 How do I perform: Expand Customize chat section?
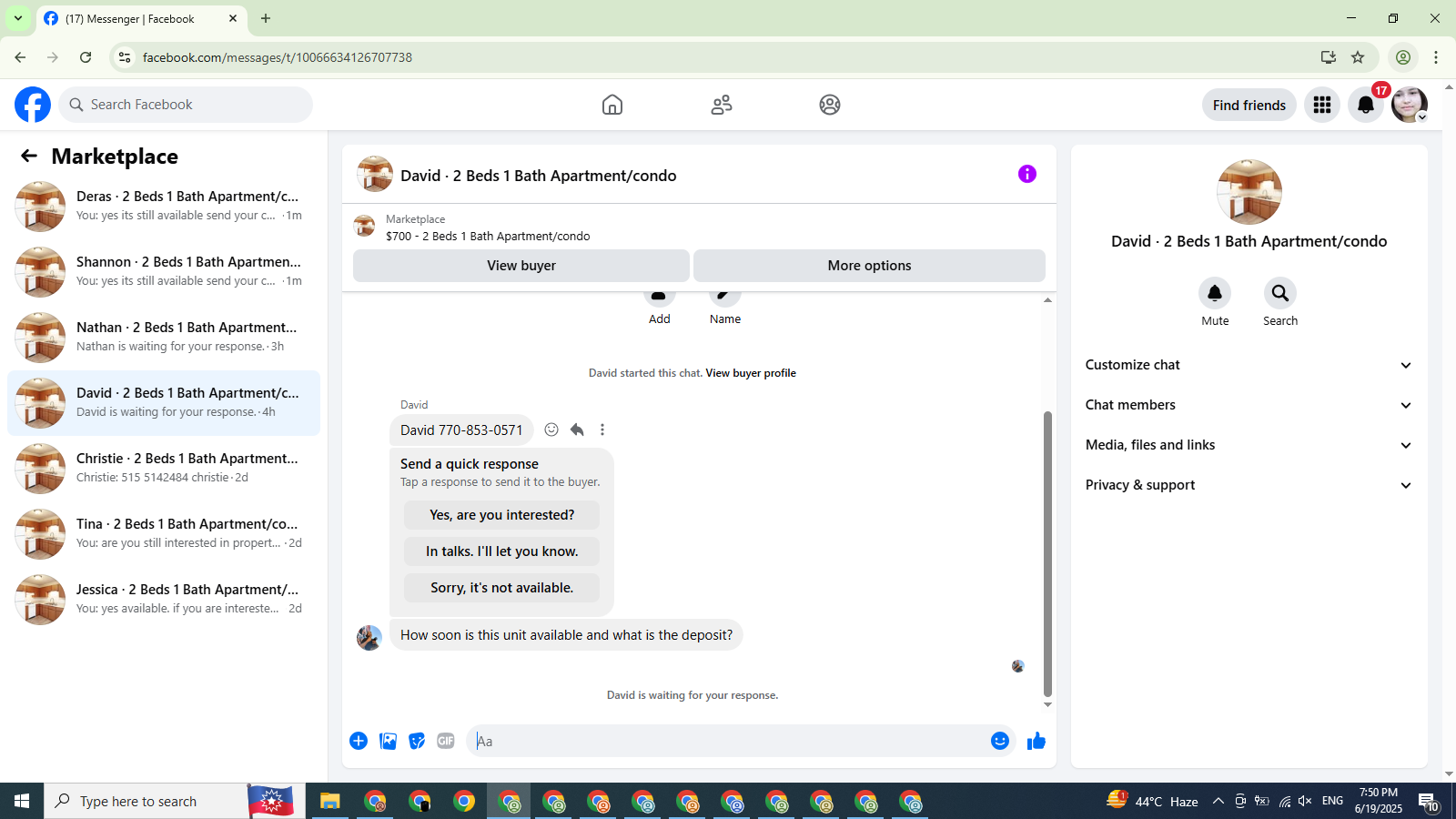tap(1249, 365)
